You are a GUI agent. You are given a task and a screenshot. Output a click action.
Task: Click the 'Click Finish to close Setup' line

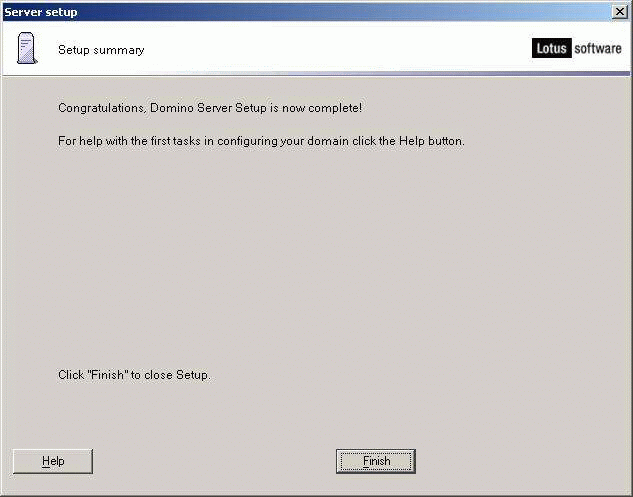(x=134, y=375)
